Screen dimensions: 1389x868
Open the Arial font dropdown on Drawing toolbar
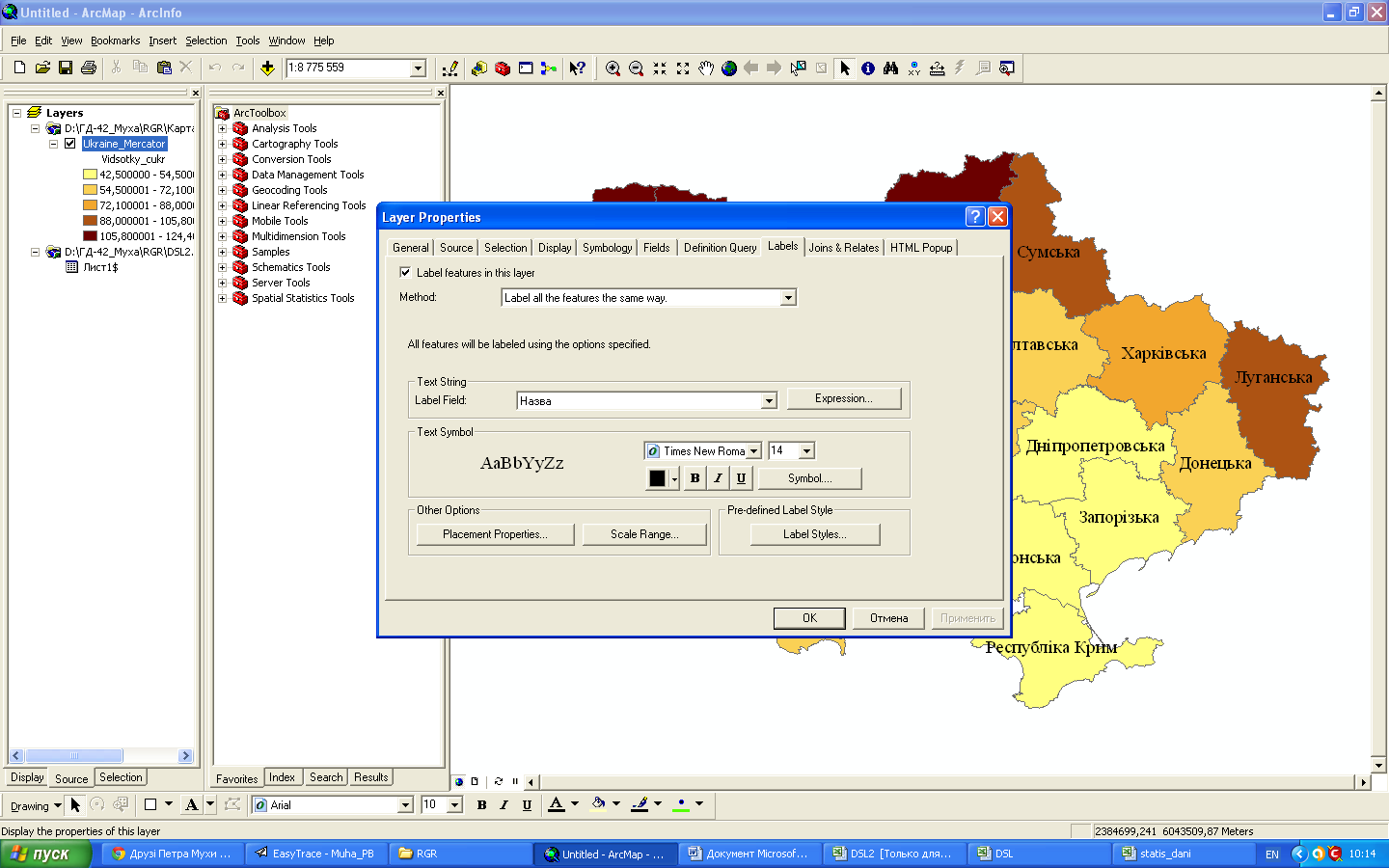point(405,804)
